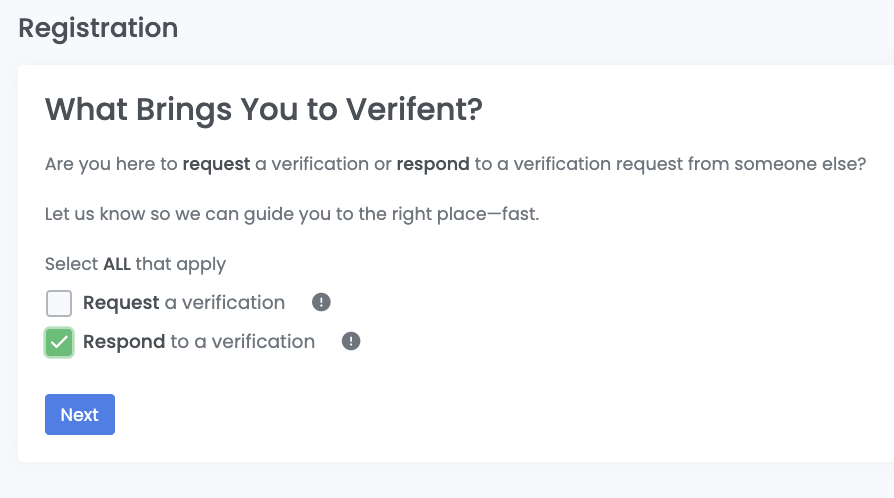Click the bold word "ALL" in the instruction

tap(118, 264)
